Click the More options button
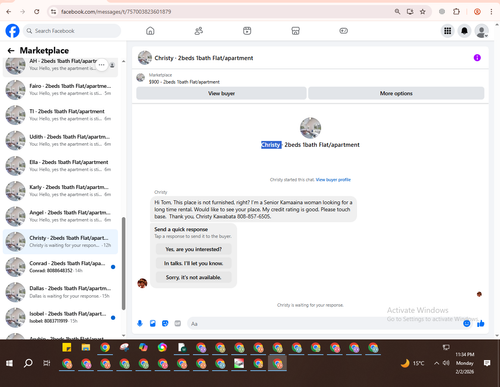The image size is (500, 387). (396, 93)
